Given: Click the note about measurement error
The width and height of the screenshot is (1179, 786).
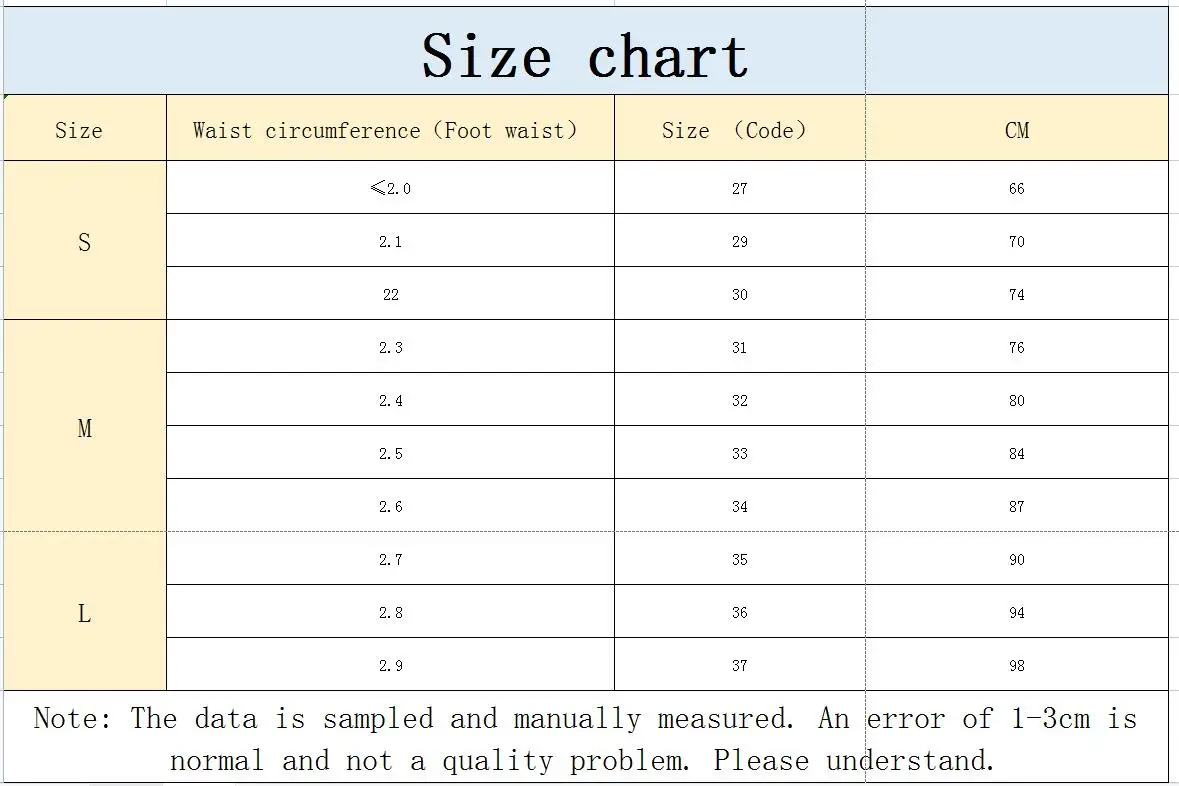Looking at the screenshot, I should [586, 737].
